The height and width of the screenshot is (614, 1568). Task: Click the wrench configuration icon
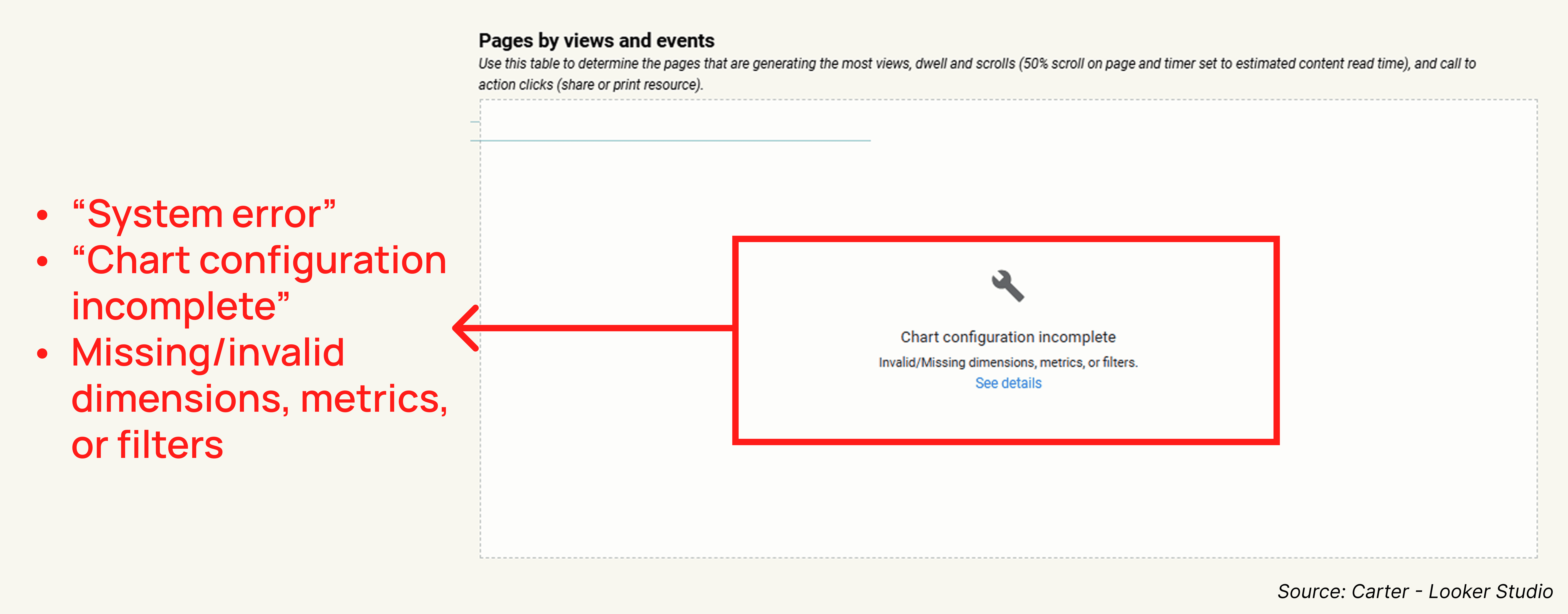coord(1008,286)
